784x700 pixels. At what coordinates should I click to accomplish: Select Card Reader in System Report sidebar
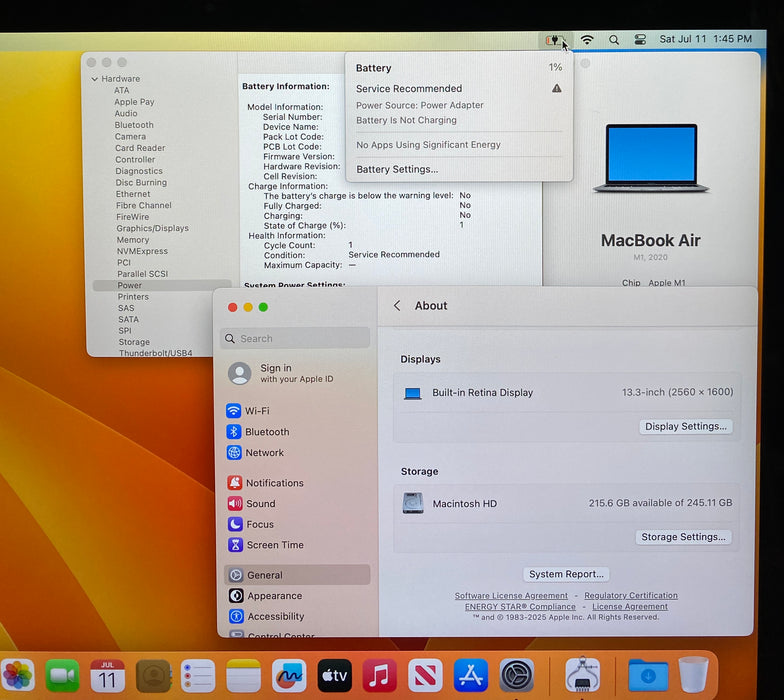(140, 148)
